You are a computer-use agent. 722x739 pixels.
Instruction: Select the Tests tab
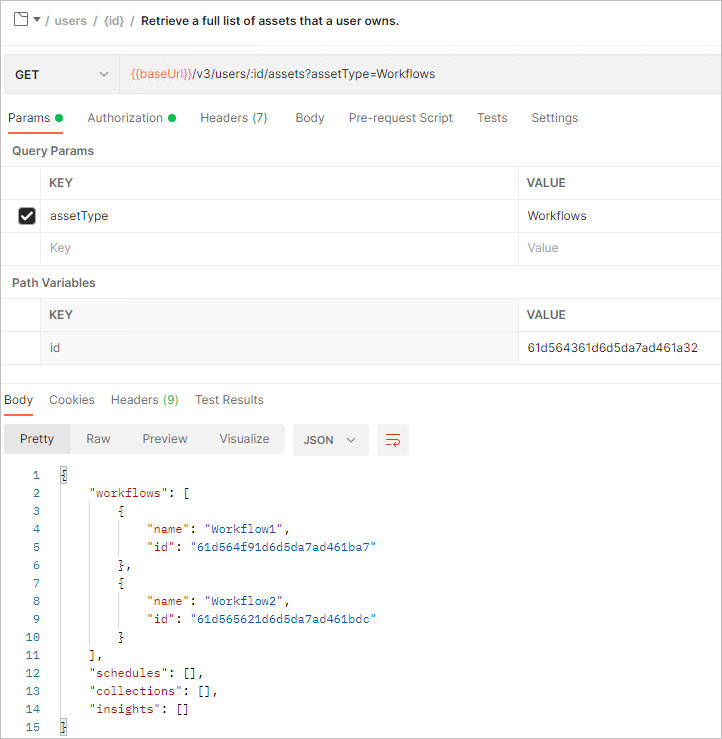492,118
